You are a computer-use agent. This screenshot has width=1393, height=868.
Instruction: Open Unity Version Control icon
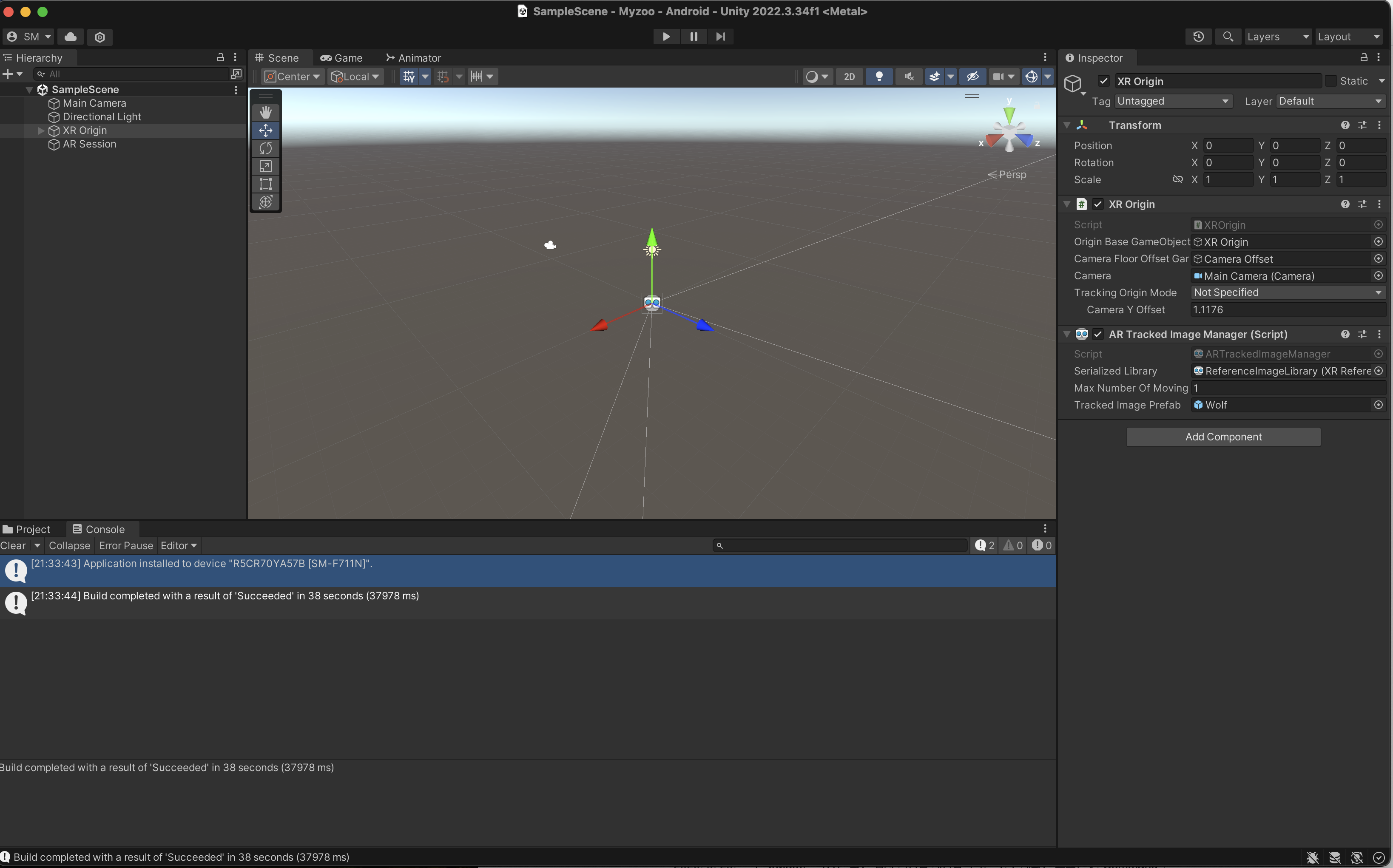point(100,37)
